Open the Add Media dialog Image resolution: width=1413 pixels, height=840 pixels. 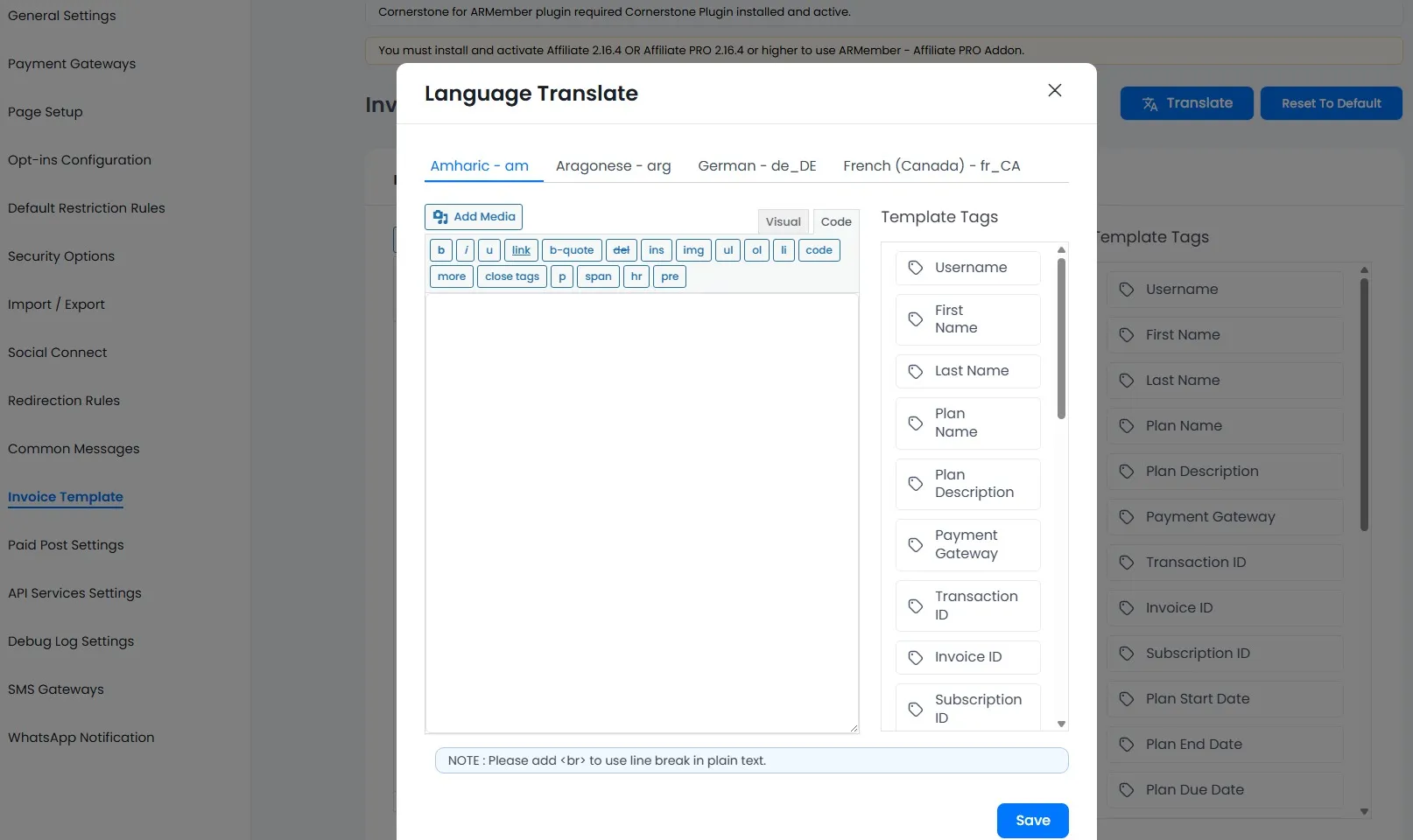(x=473, y=216)
